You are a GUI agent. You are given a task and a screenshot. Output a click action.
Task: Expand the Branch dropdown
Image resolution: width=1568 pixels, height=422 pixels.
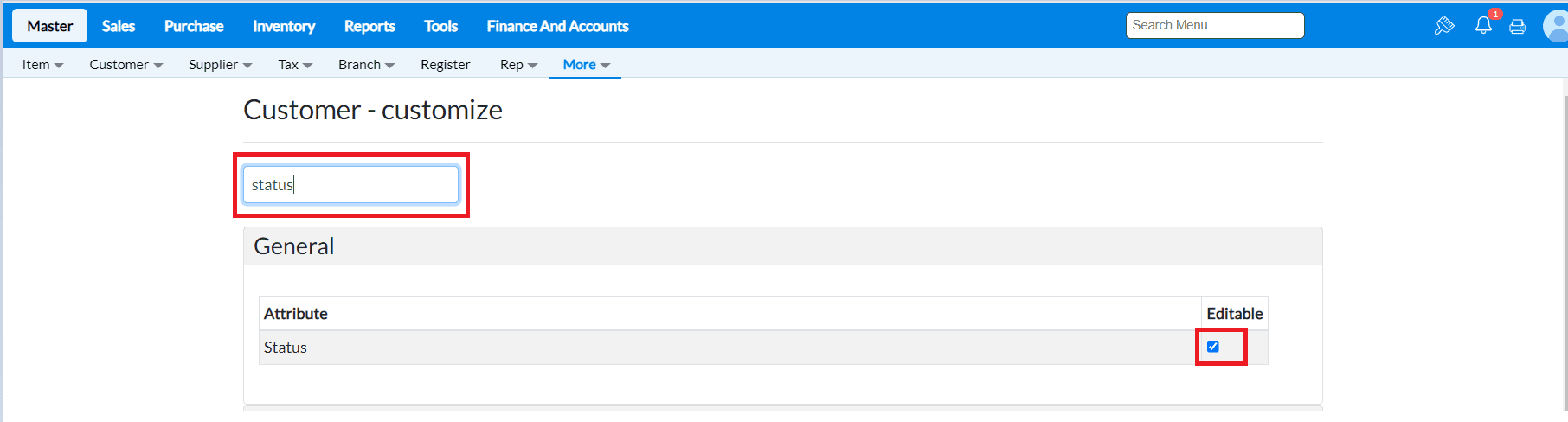(366, 65)
